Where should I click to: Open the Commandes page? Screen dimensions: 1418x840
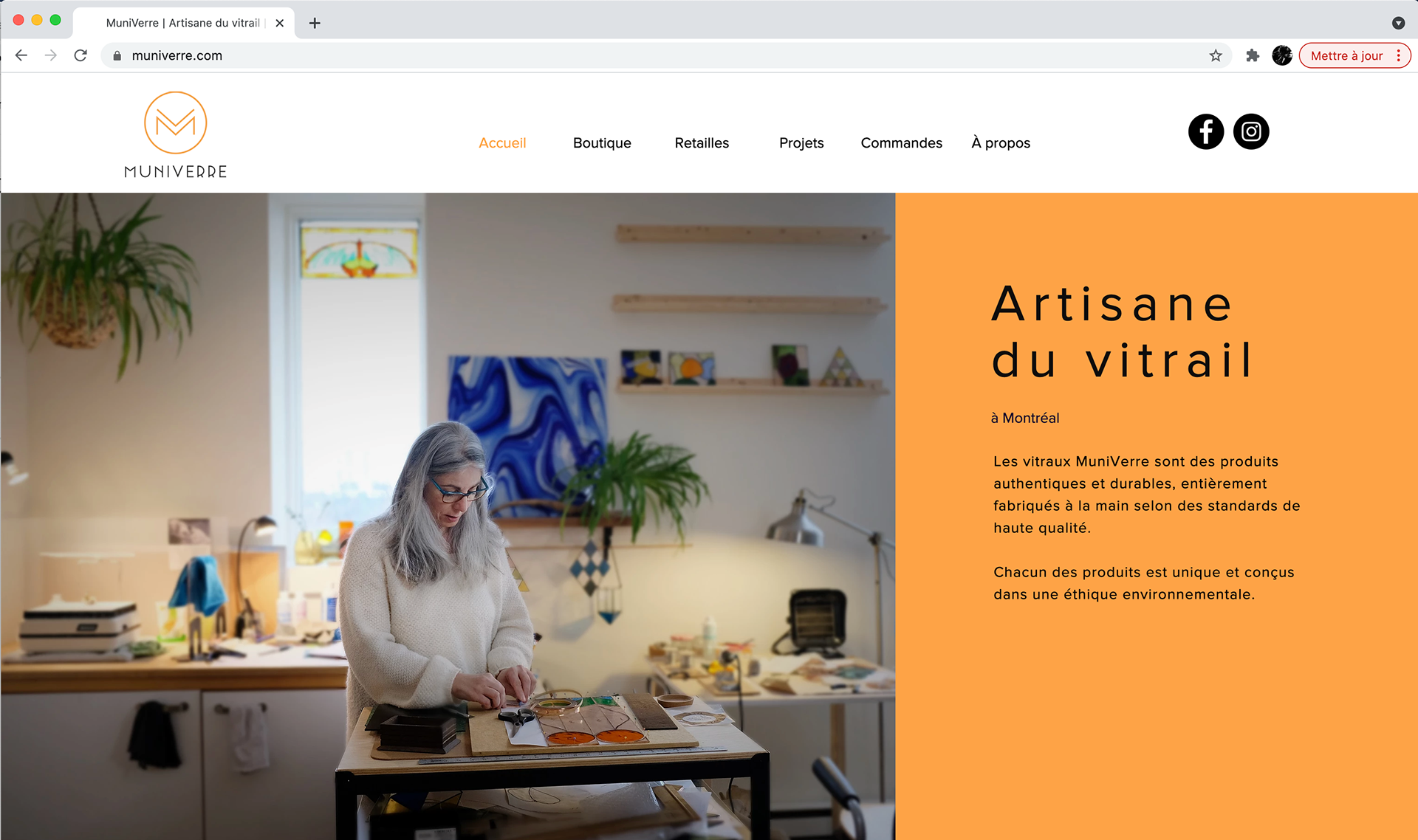point(901,142)
